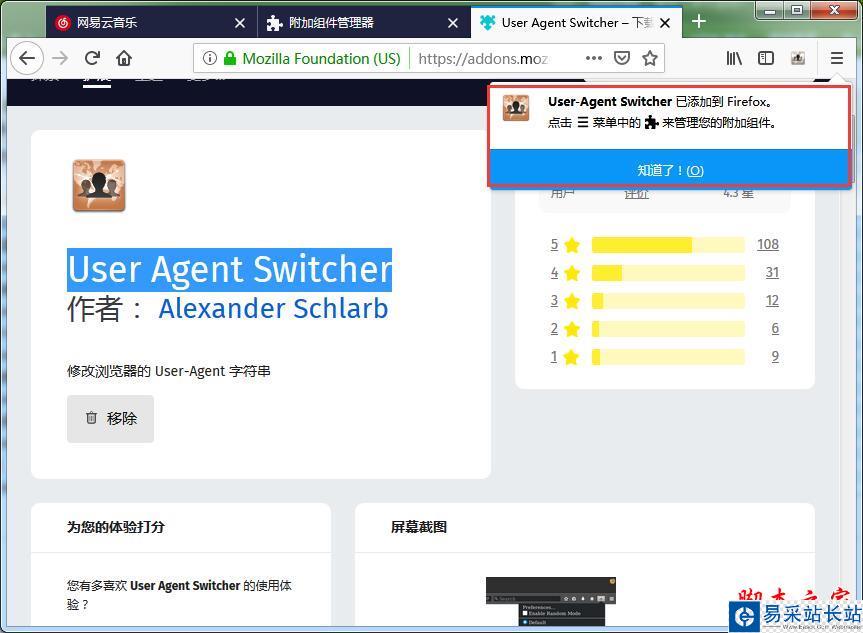
Task: View 2-star reviews
Action: pyautogui.click(x=565, y=329)
